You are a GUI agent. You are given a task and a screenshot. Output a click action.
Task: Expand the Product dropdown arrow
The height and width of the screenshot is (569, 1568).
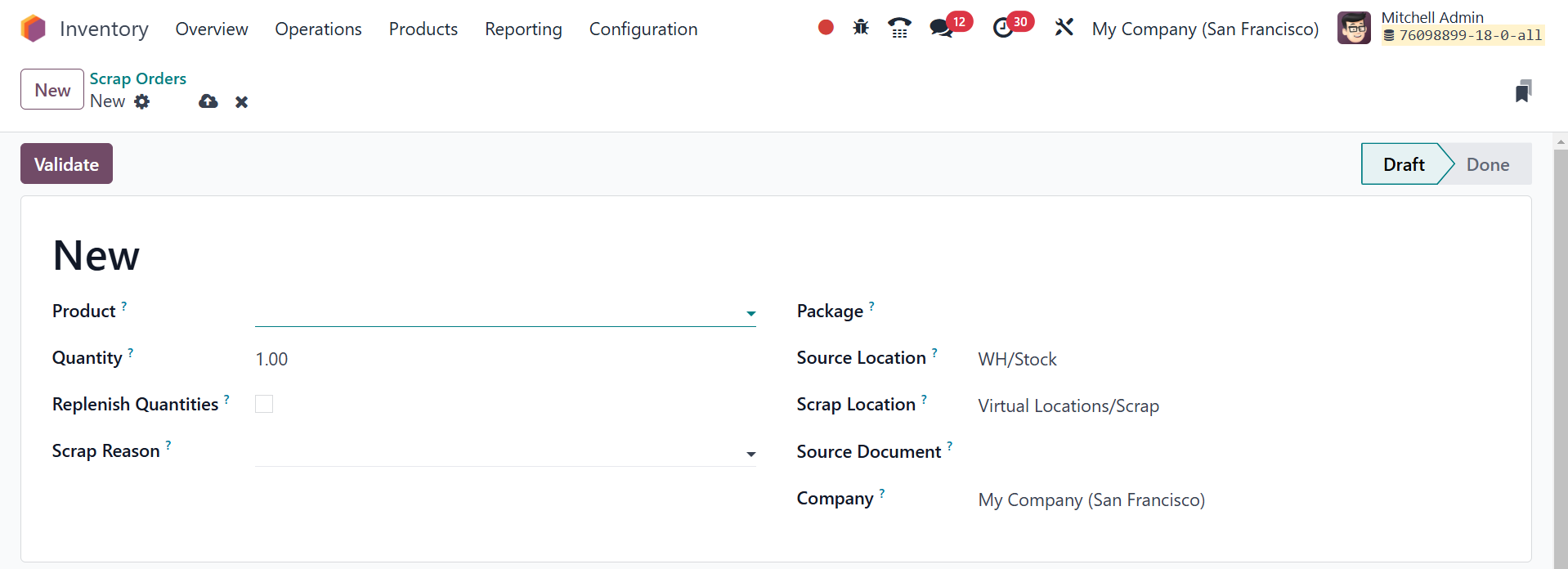[x=750, y=313]
